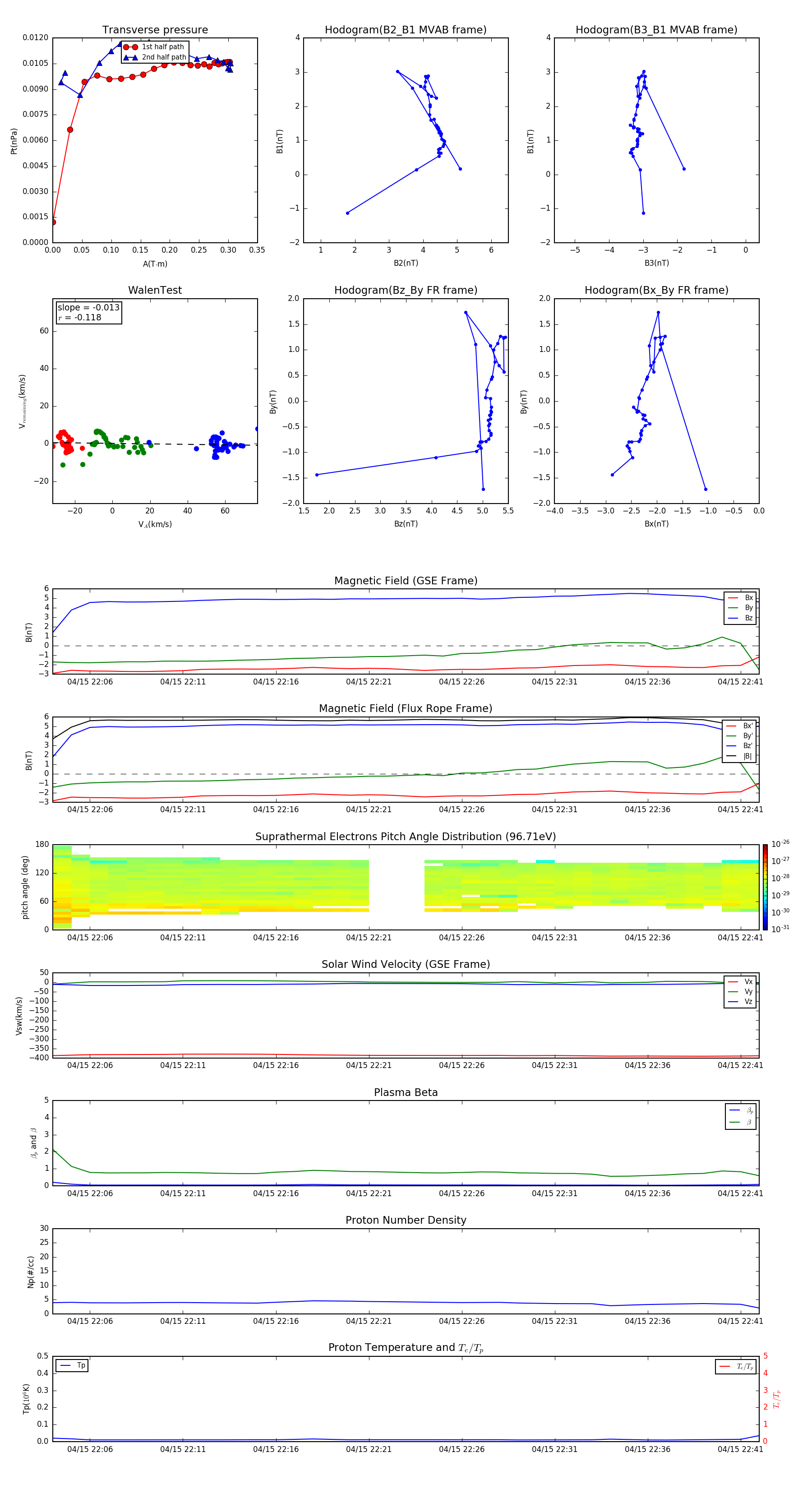Screen dimensions: 812x1489
Task: Click the Te/Tp legend in temperature panel
Action: 736,1366
